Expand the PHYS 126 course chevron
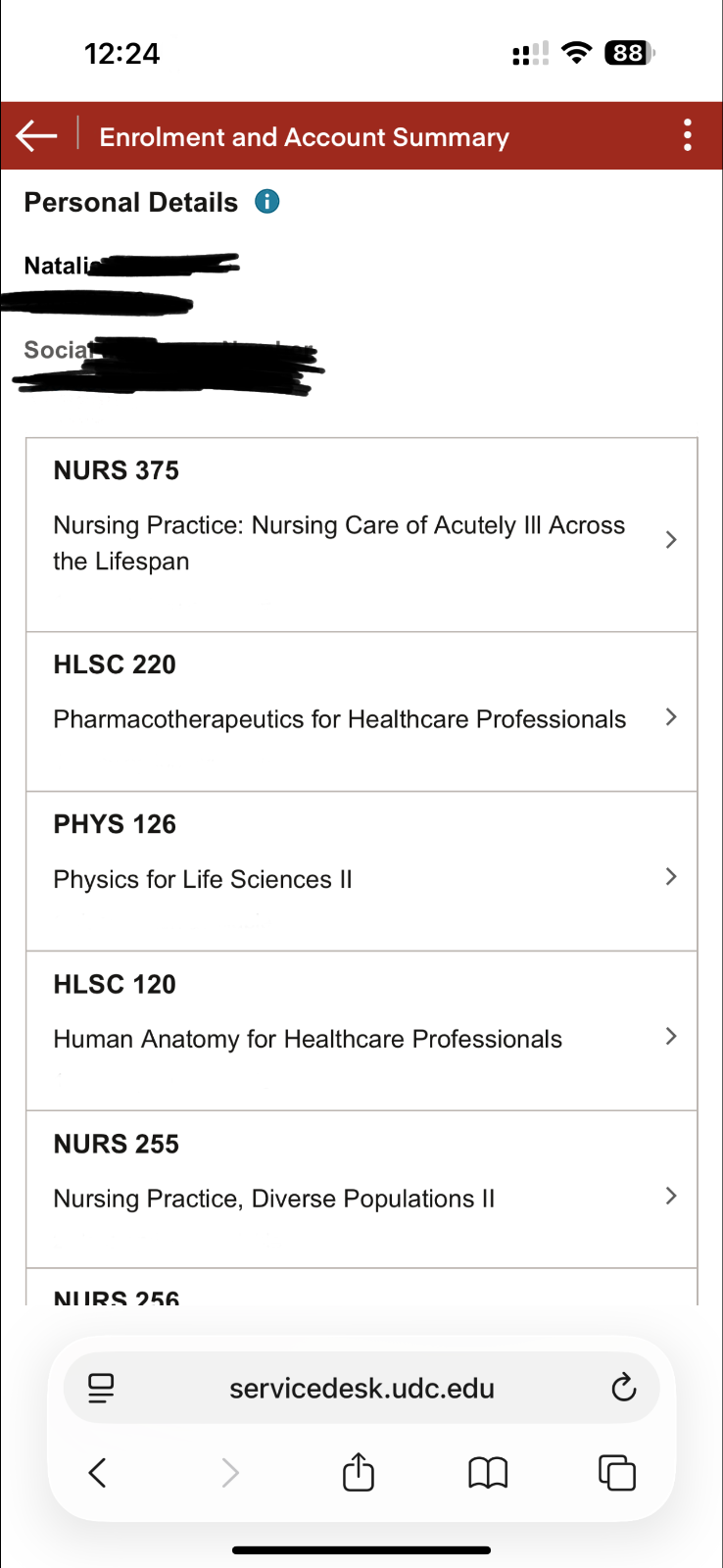 671,877
